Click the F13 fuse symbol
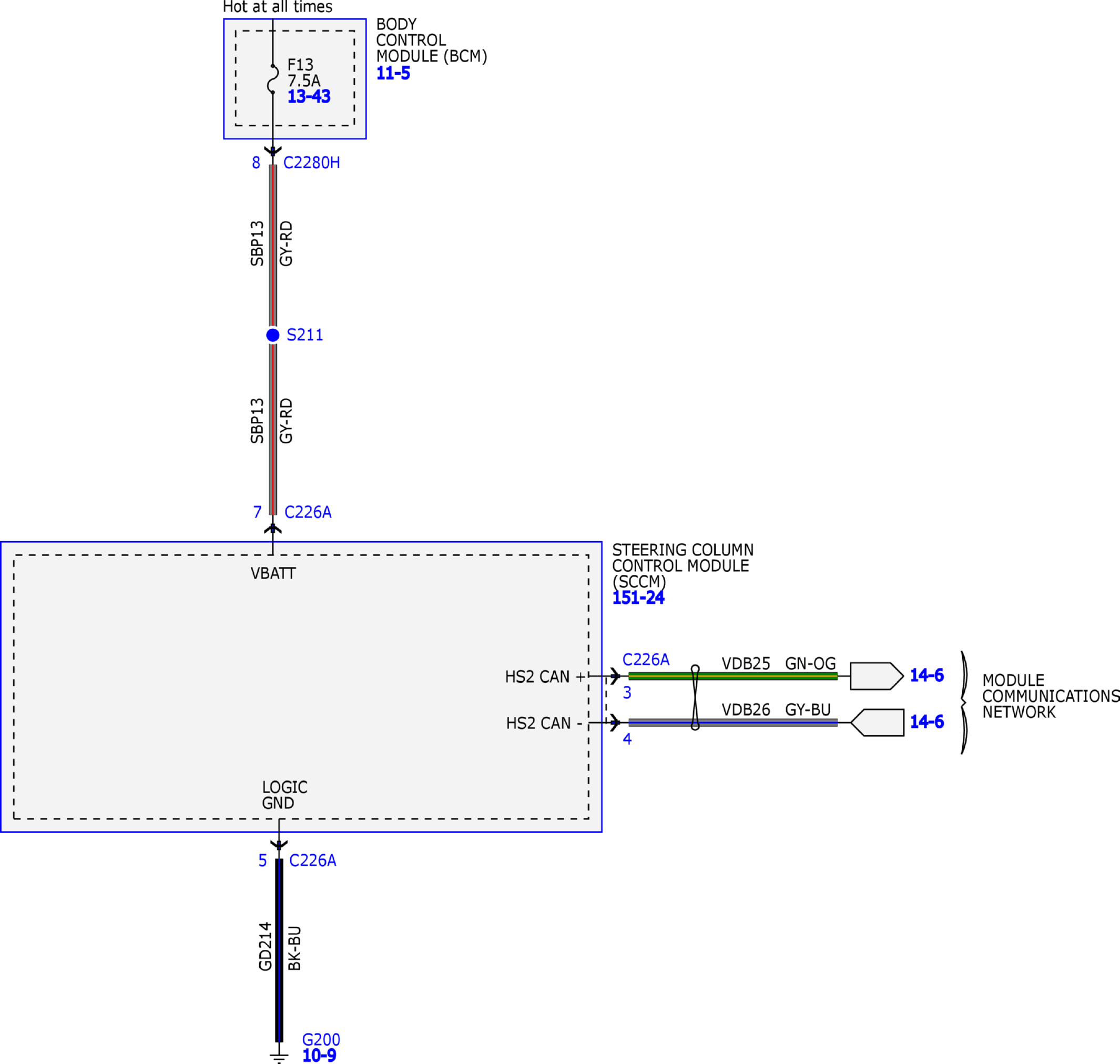1120x1064 pixels. click(x=273, y=79)
